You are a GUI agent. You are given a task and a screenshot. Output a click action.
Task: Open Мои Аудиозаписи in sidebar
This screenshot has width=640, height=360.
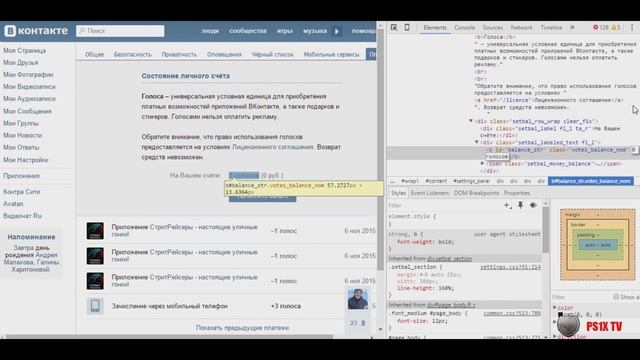point(29,99)
